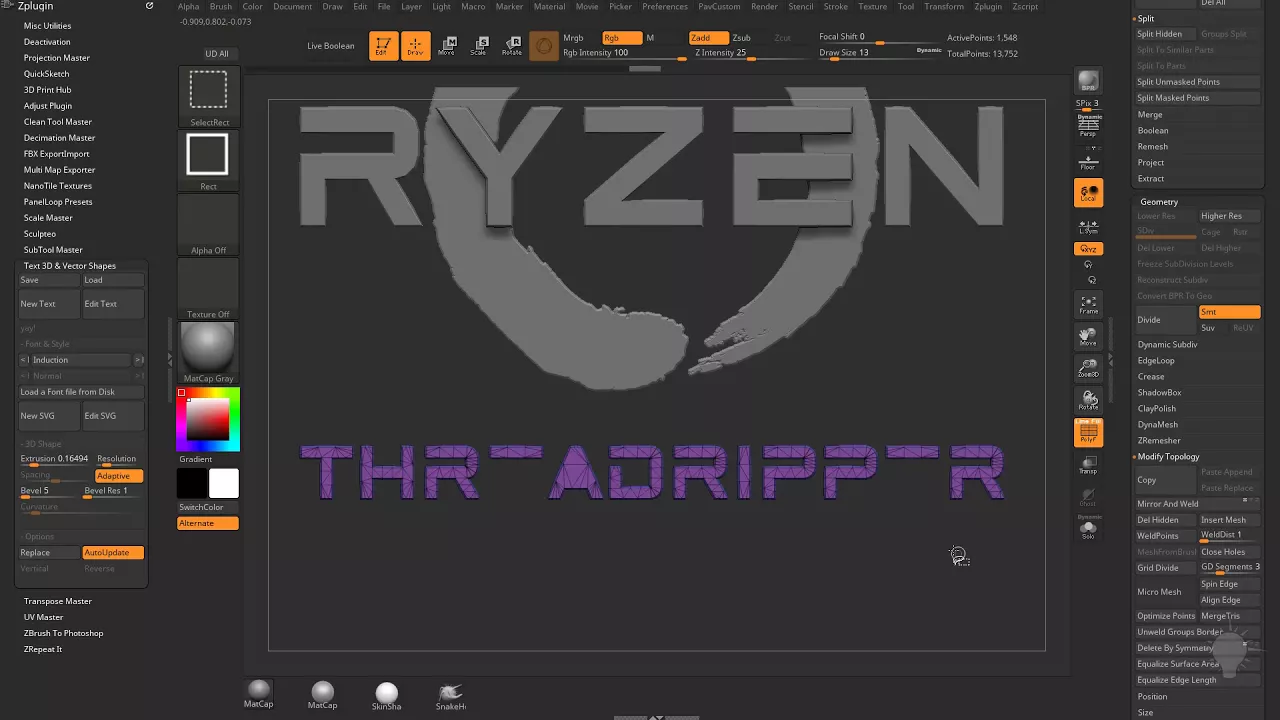Toggle Alternate color button
The width and height of the screenshot is (1280, 720).
pos(208,523)
